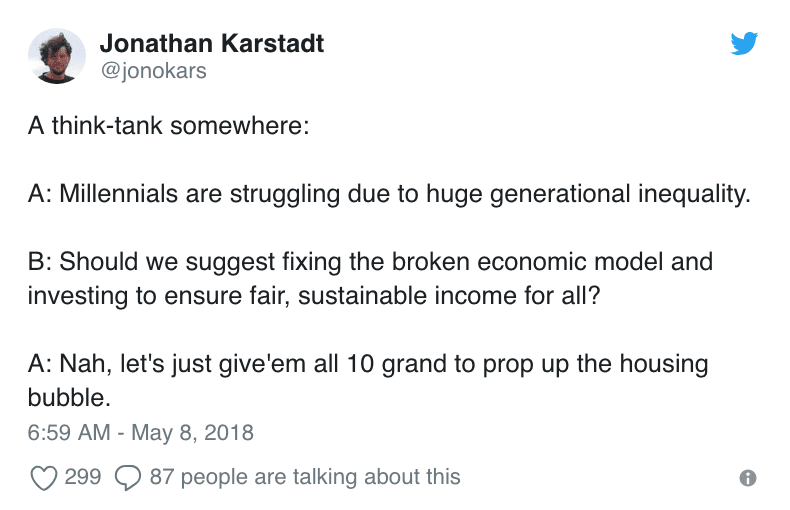The width and height of the screenshot is (790, 510).
Task: Click the Twitter bird logo
Action: pos(744,43)
